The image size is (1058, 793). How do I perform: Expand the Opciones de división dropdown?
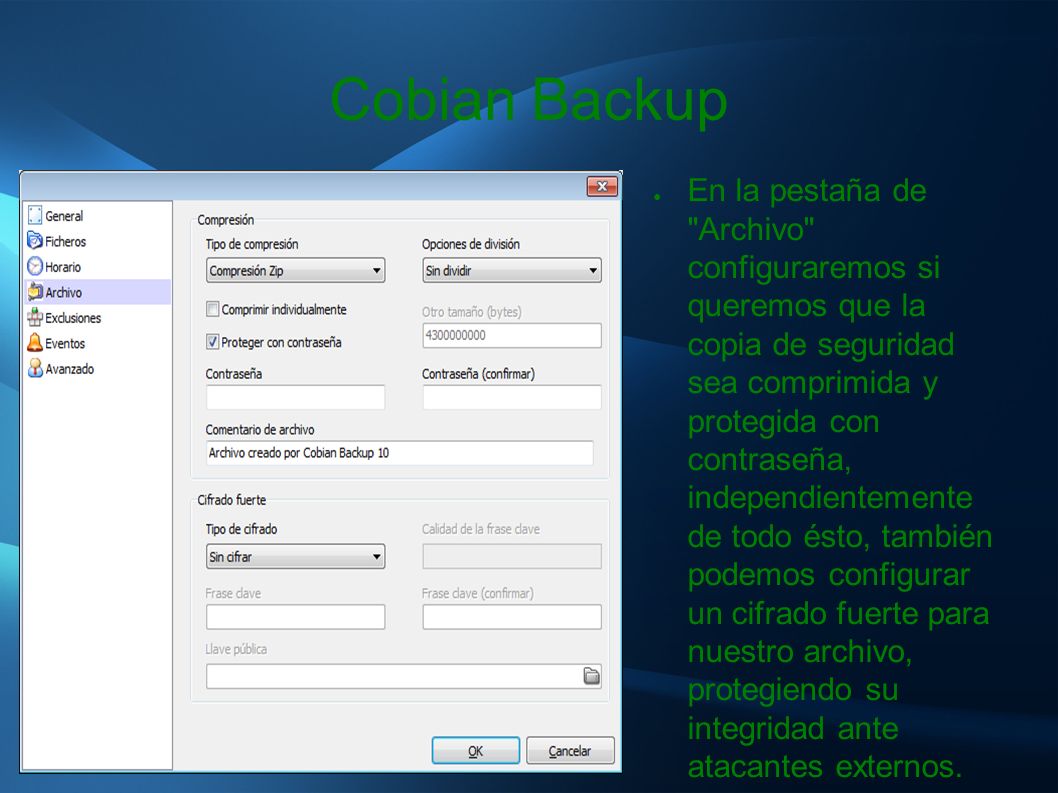(x=511, y=271)
